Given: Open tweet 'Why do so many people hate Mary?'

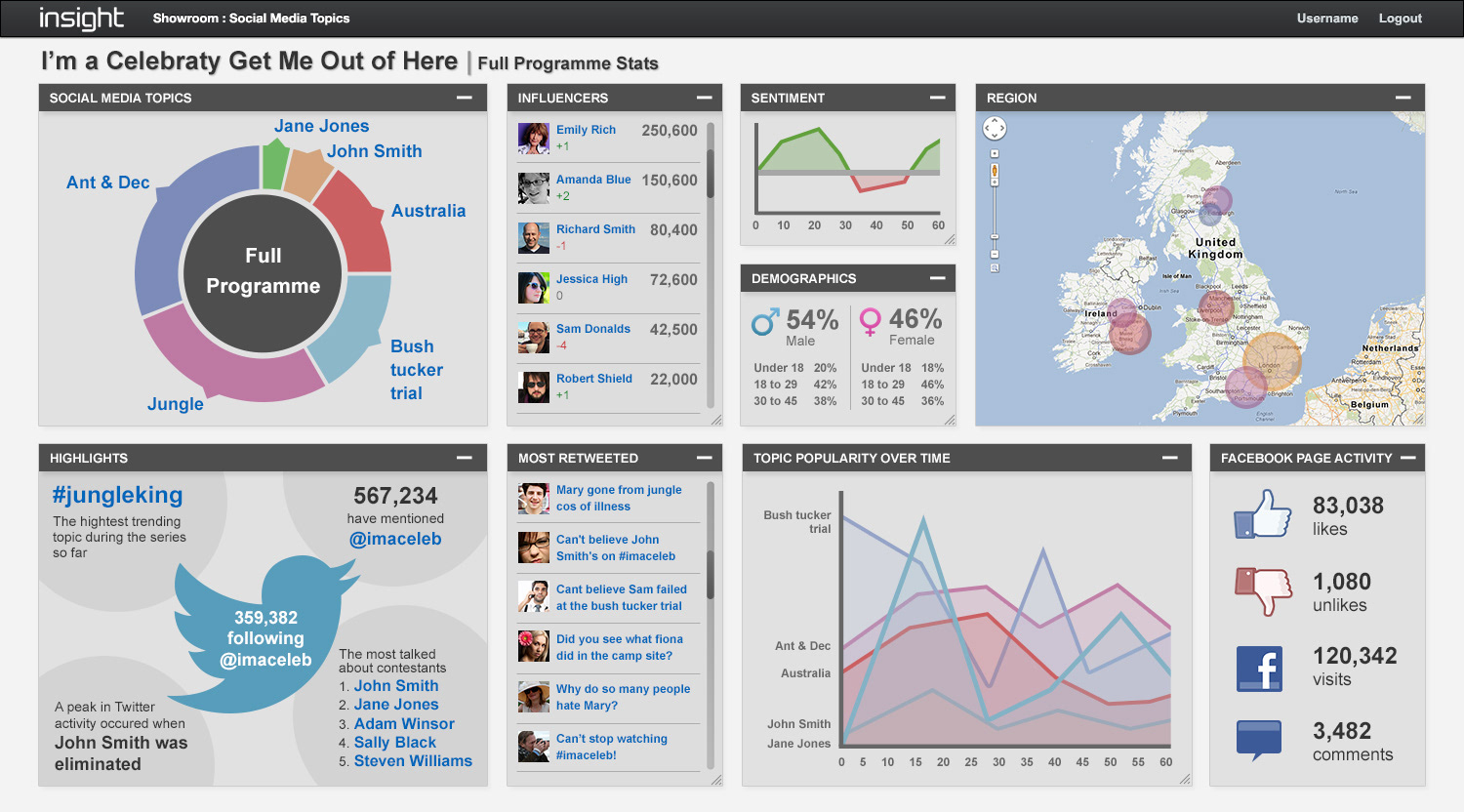Looking at the screenshot, I should tap(623, 697).
